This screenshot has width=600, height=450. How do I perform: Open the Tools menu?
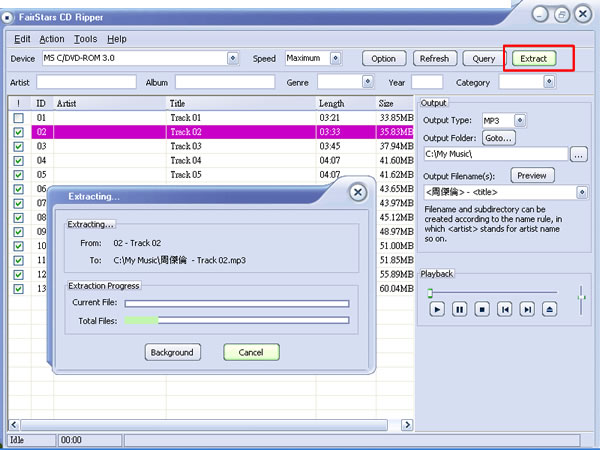(86, 39)
